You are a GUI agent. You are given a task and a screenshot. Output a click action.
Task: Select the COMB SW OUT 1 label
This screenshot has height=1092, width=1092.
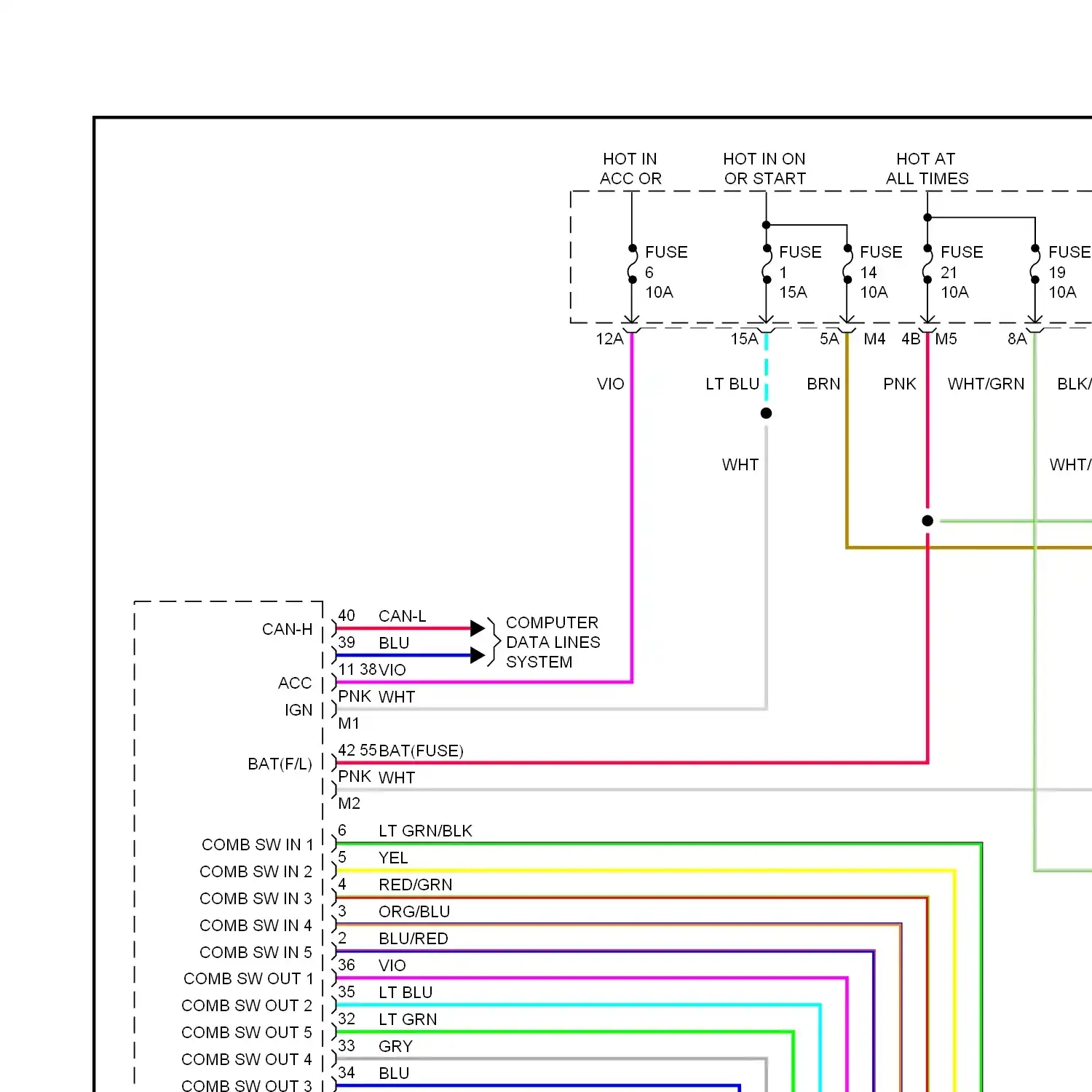(x=248, y=979)
